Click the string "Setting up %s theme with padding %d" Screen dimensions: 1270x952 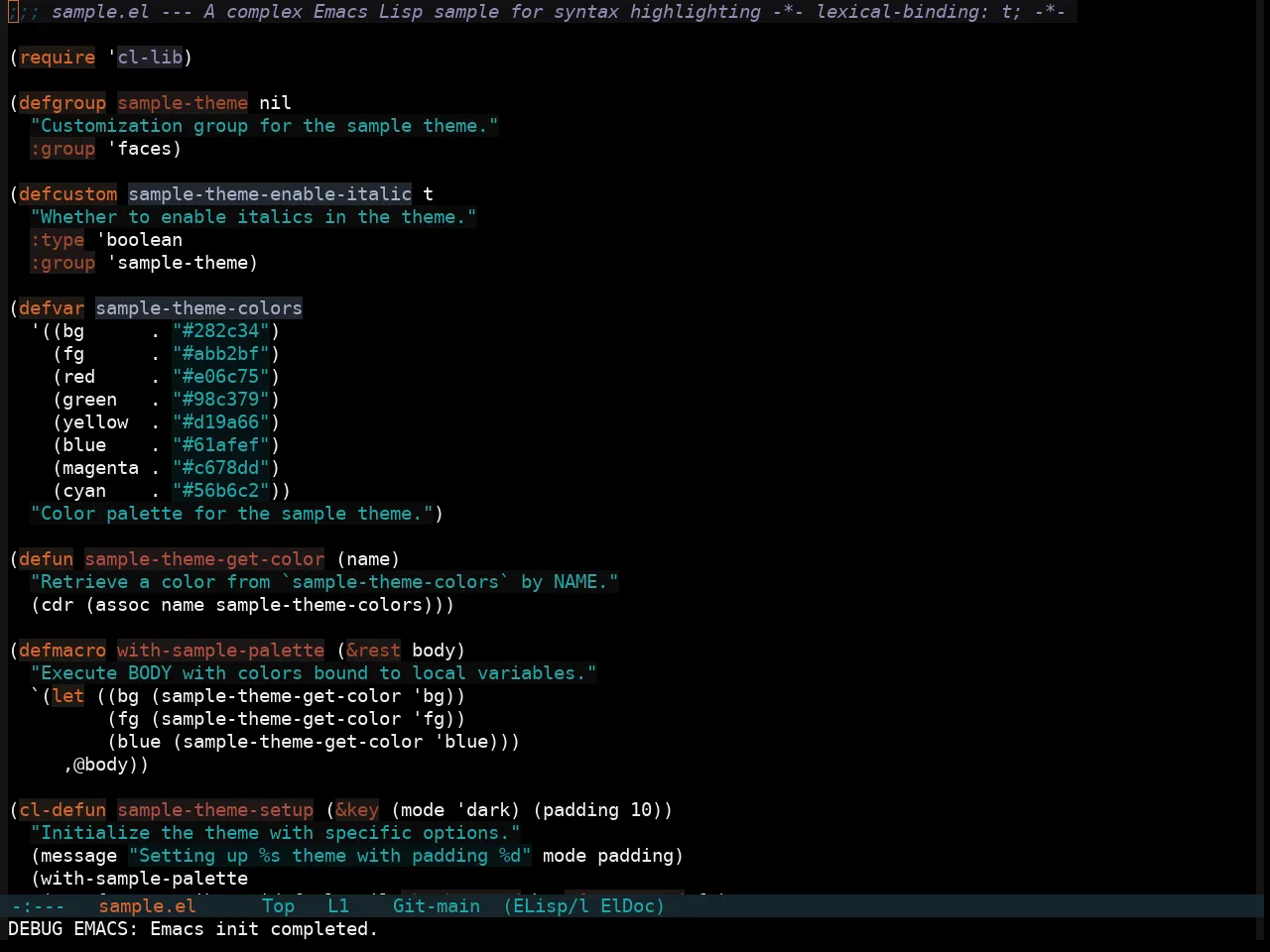[x=330, y=856]
